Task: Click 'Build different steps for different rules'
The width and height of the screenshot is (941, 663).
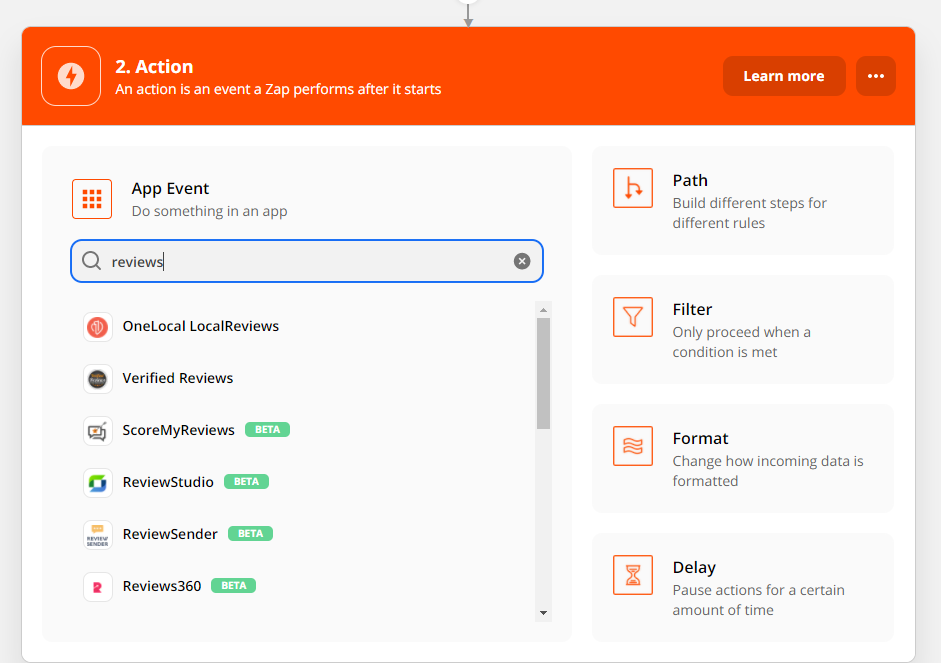Action: coord(750,213)
